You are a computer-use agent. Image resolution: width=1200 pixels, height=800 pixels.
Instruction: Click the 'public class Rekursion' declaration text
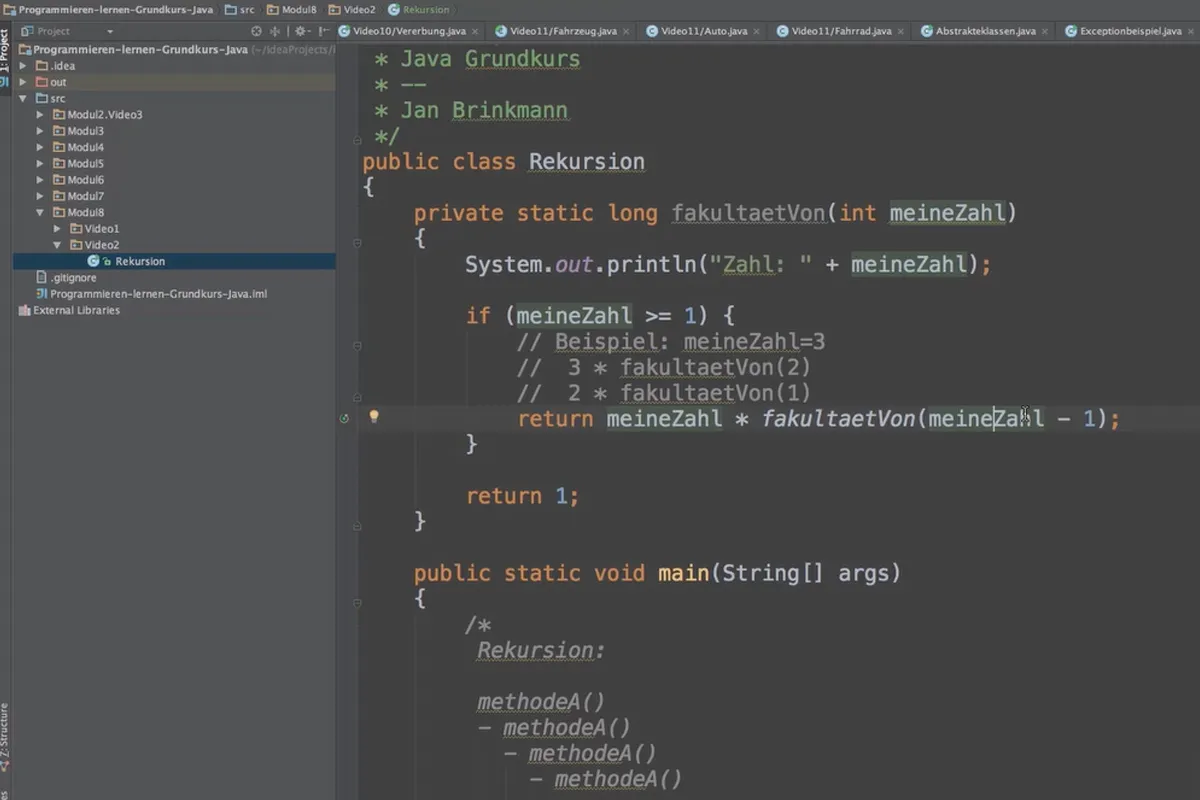tap(503, 162)
